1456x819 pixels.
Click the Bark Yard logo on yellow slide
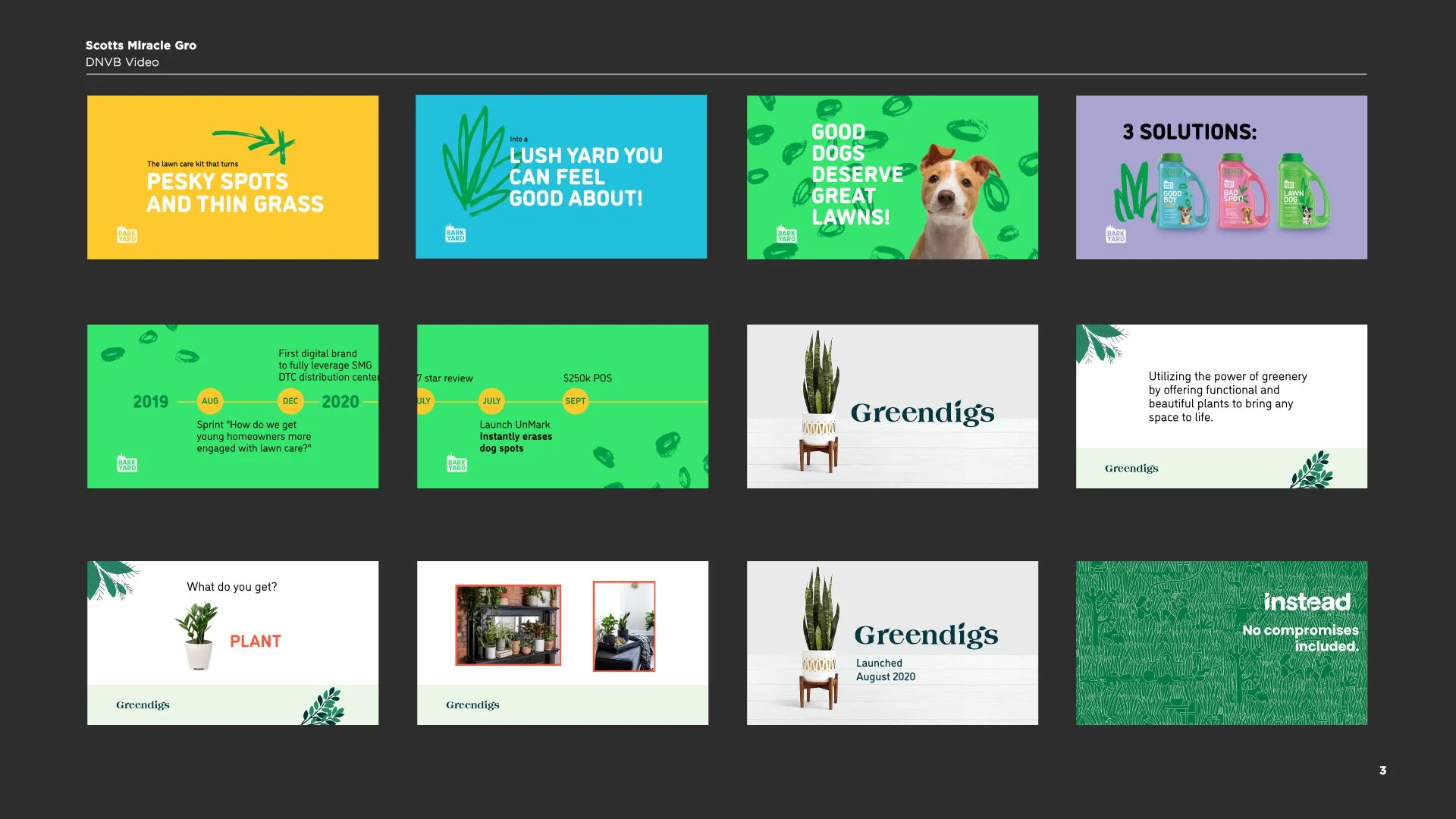pos(127,234)
